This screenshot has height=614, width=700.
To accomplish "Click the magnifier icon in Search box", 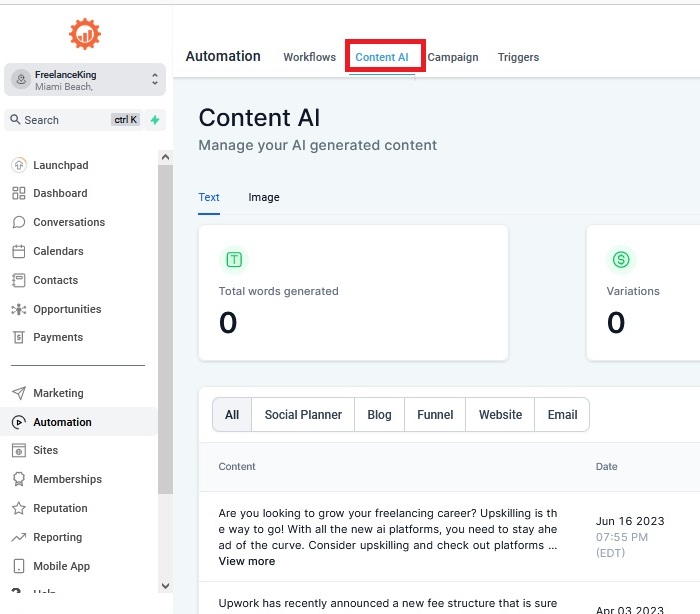I will (x=15, y=120).
